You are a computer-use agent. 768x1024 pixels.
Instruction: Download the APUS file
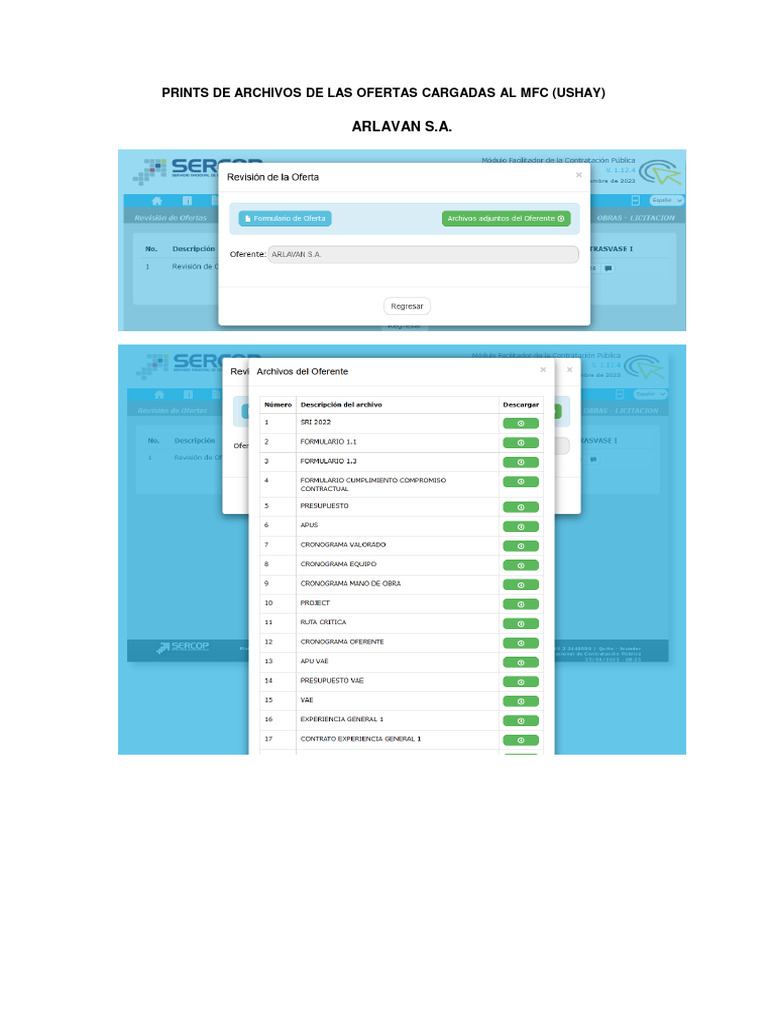[x=520, y=527]
